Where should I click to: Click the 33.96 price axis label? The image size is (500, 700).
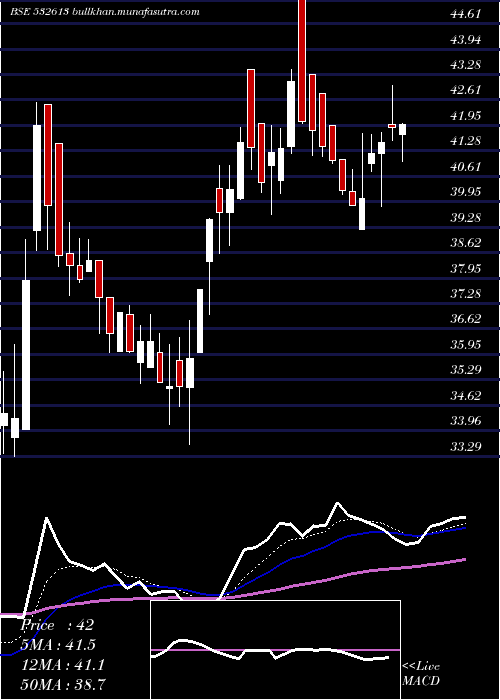click(x=466, y=421)
